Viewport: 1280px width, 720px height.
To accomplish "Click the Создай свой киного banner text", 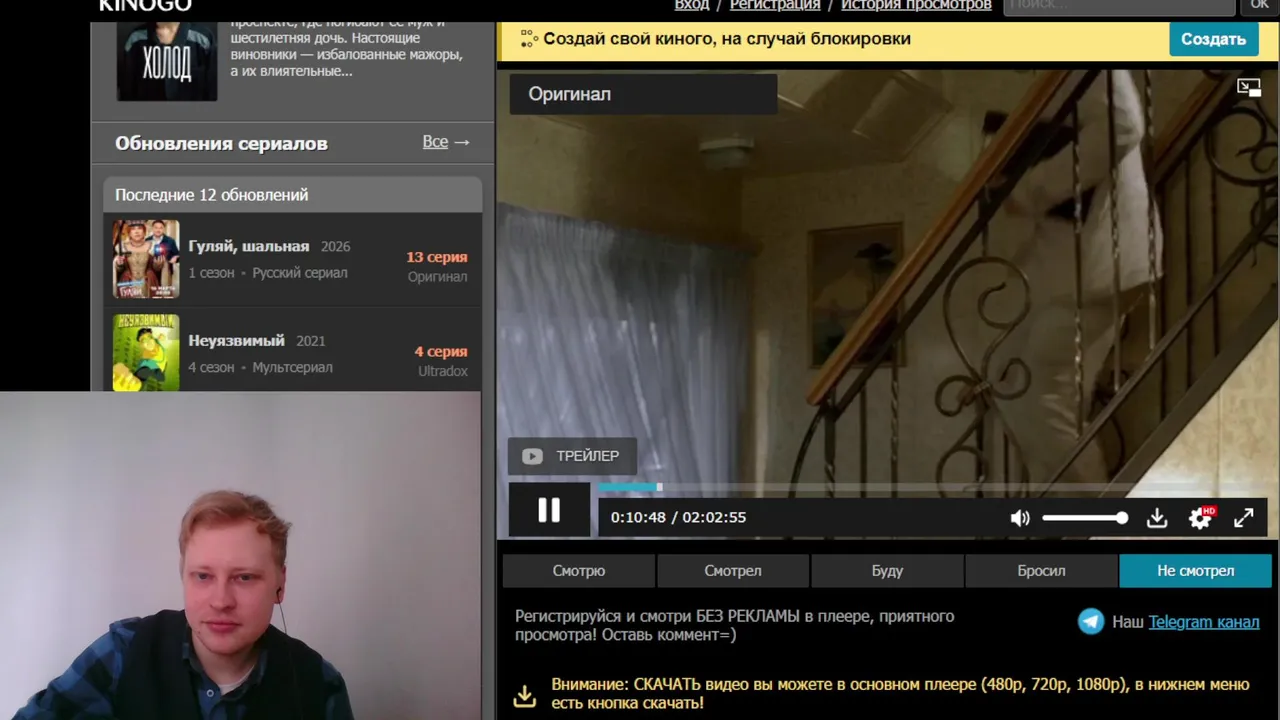I will (727, 39).
